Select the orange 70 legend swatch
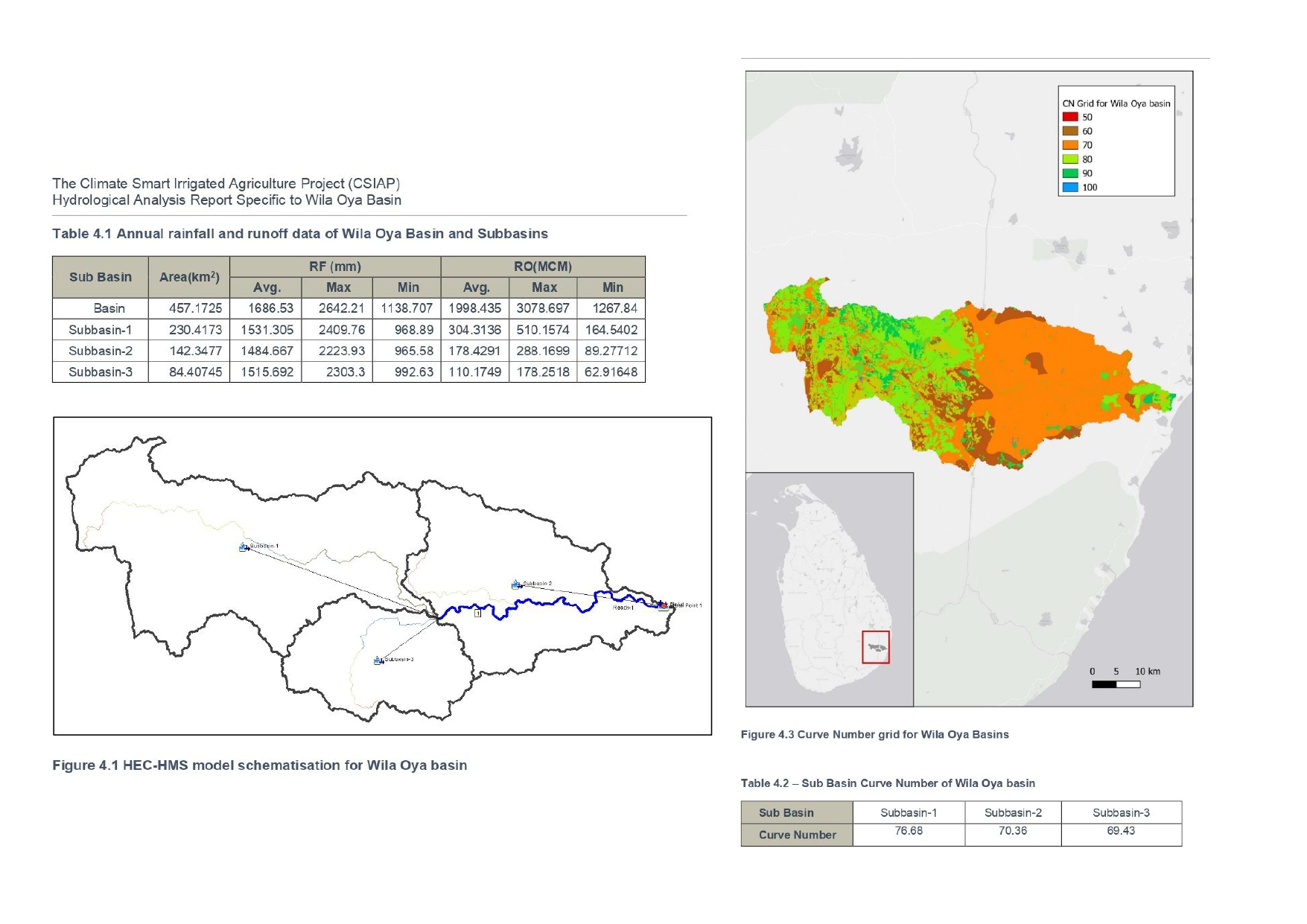The width and height of the screenshot is (1307, 924). (x=1069, y=145)
